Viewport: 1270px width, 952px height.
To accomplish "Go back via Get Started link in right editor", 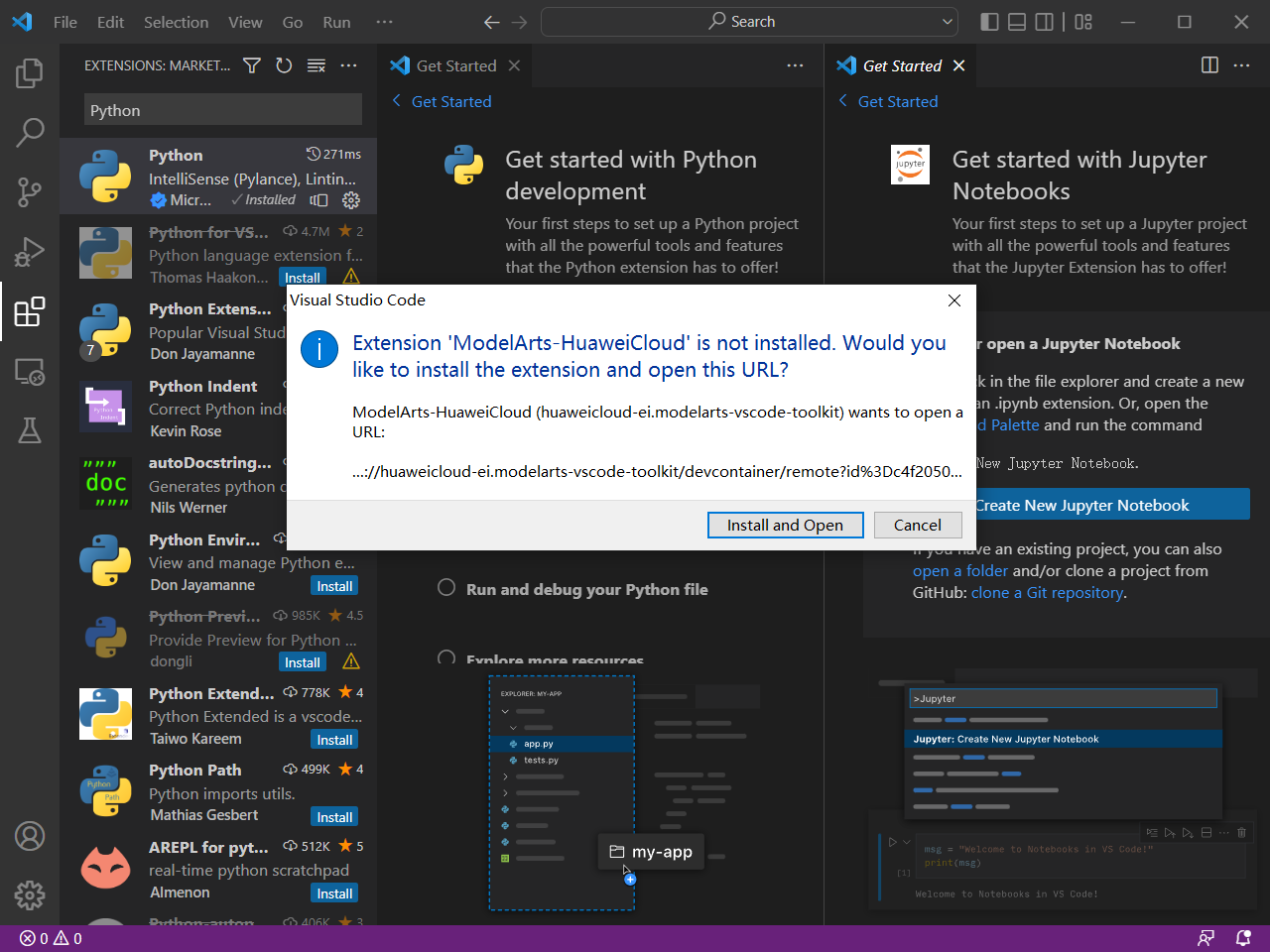I will coord(888,101).
